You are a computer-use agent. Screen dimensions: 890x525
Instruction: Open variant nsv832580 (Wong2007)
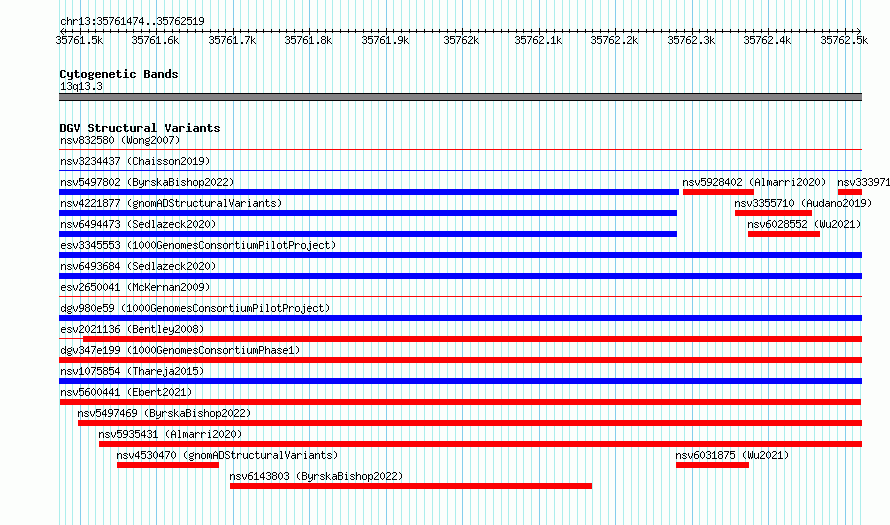(120, 140)
